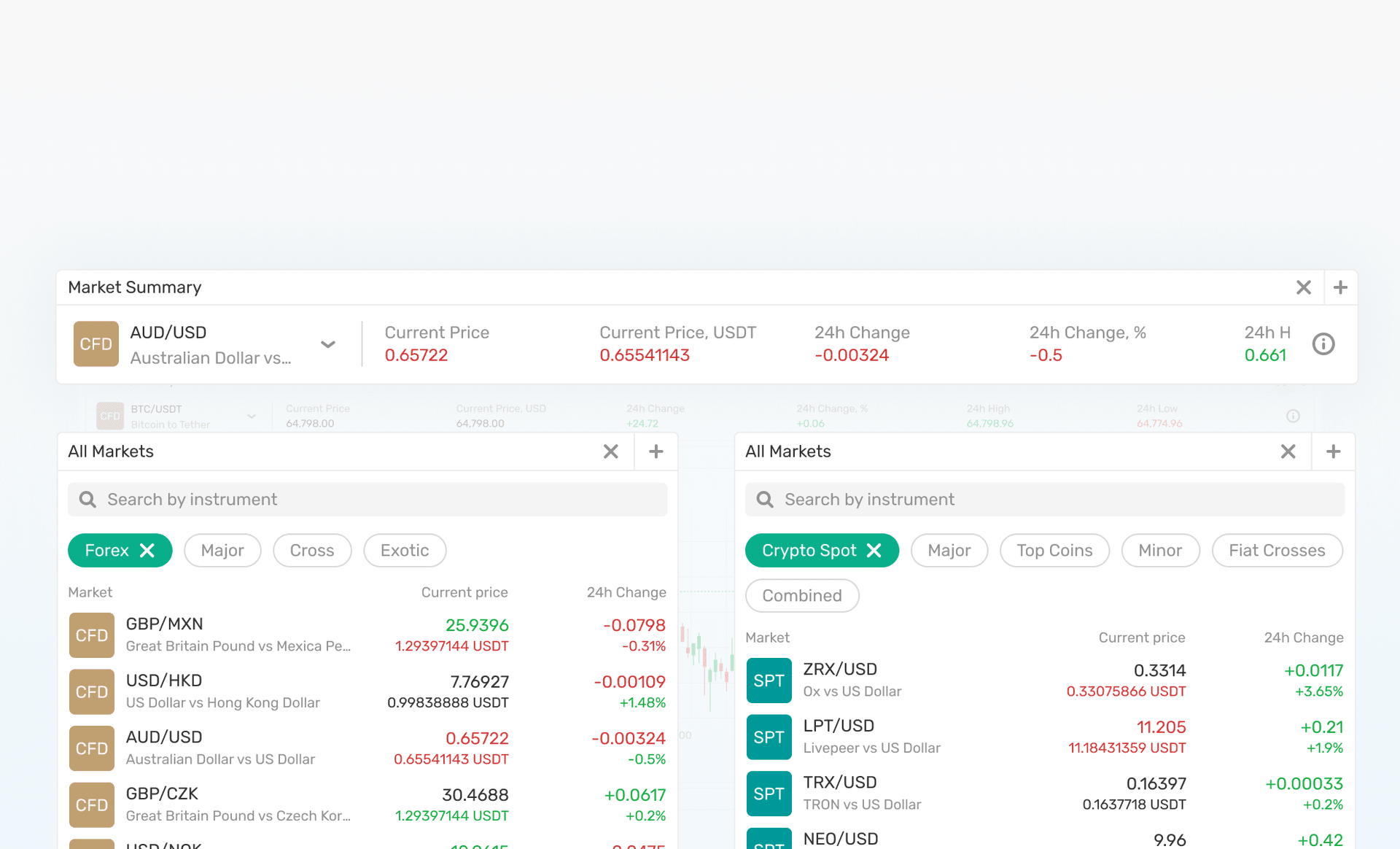The width and height of the screenshot is (1400, 849).
Task: Click the left panel search magnifier icon
Action: (87, 500)
